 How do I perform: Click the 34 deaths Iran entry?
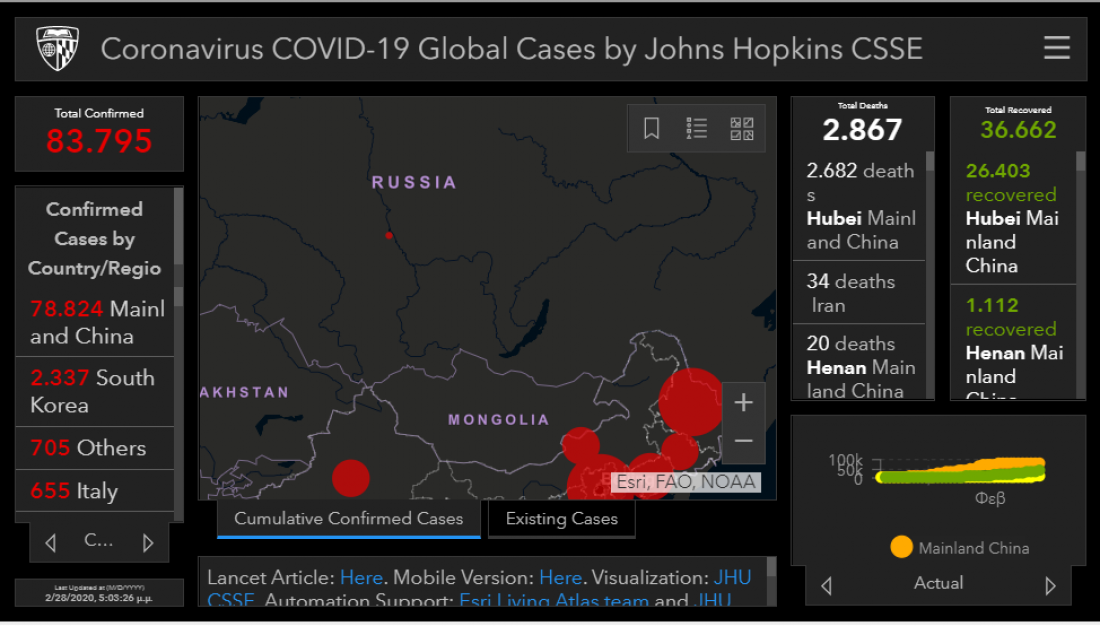pyautogui.click(x=858, y=293)
